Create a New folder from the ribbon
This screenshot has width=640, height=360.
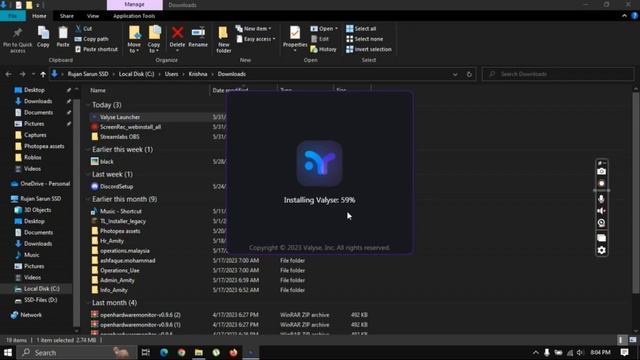[223, 39]
